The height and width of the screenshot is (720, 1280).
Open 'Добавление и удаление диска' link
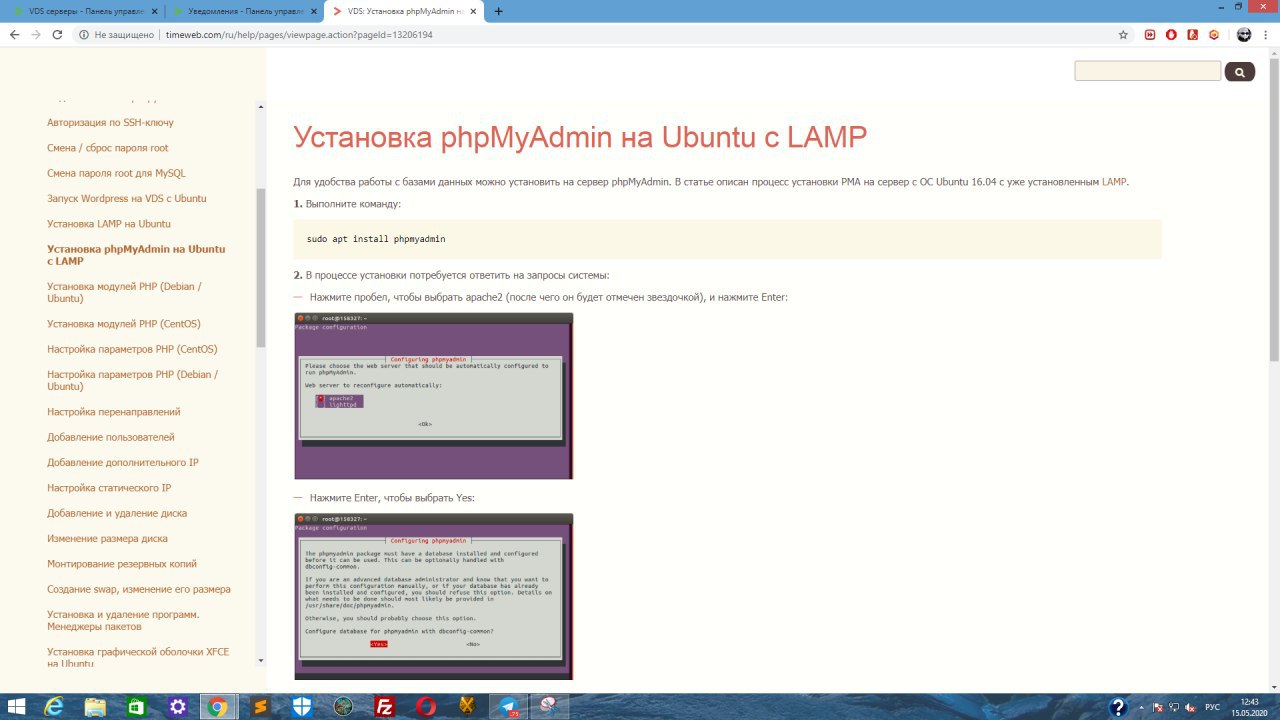click(117, 513)
